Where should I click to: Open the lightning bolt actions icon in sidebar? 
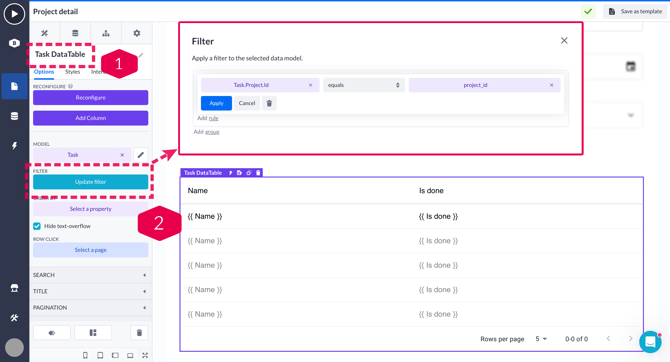coord(14,146)
